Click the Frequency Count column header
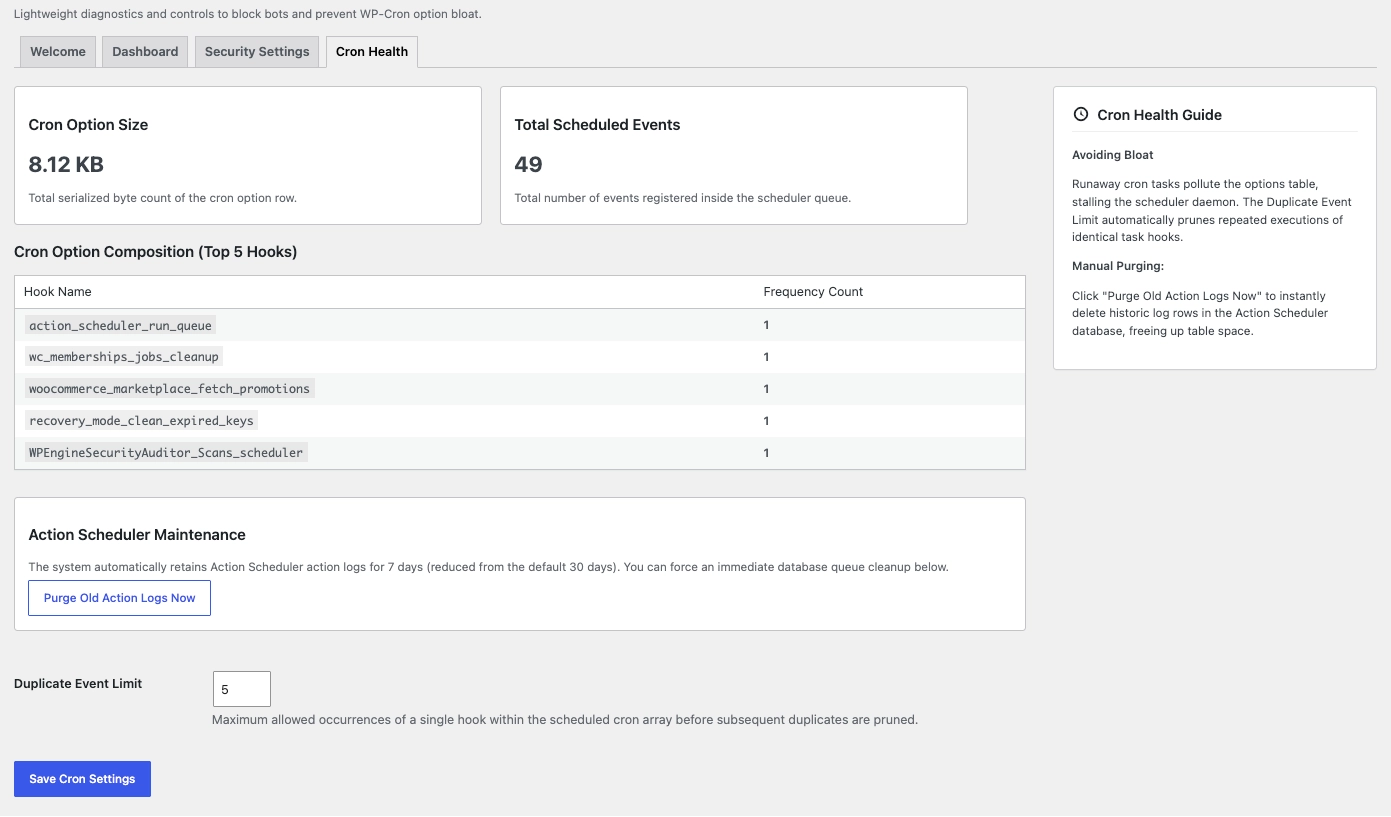1391x817 pixels. tap(813, 292)
